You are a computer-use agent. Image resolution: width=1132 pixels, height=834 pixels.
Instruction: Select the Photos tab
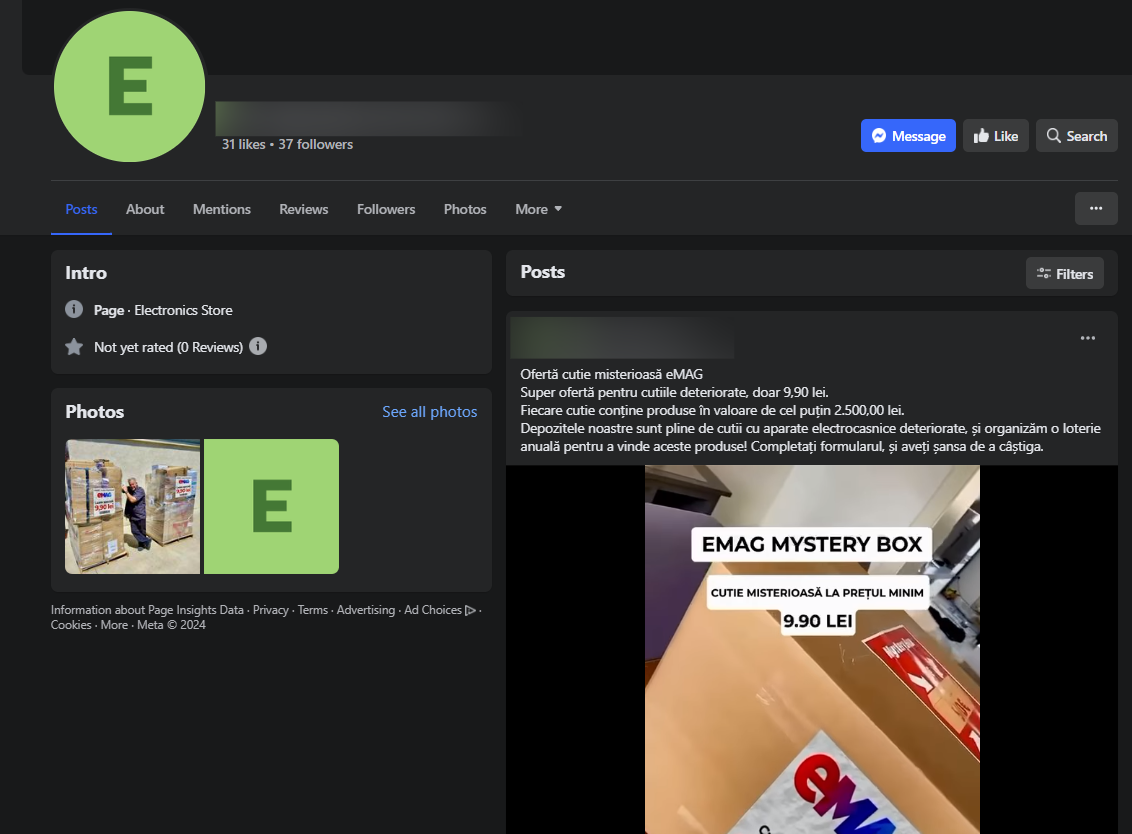pos(465,209)
